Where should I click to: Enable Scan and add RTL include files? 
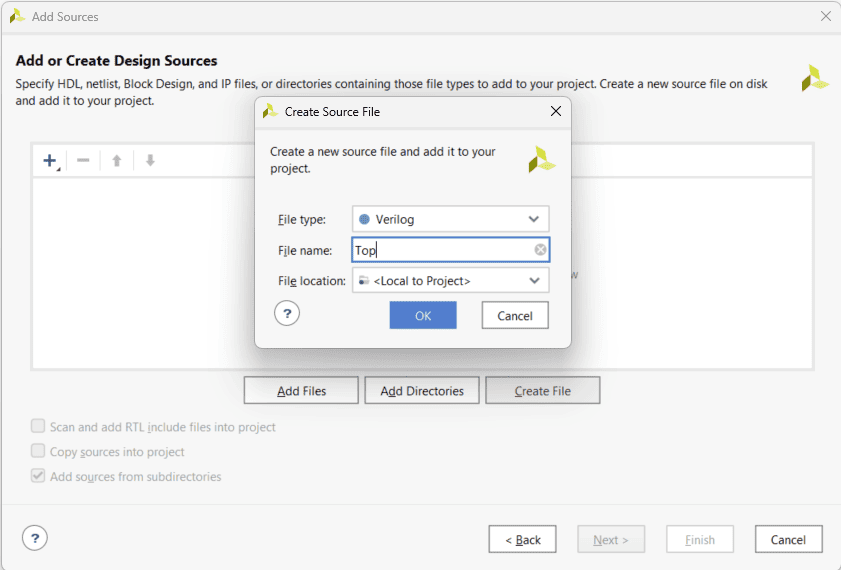(x=38, y=427)
